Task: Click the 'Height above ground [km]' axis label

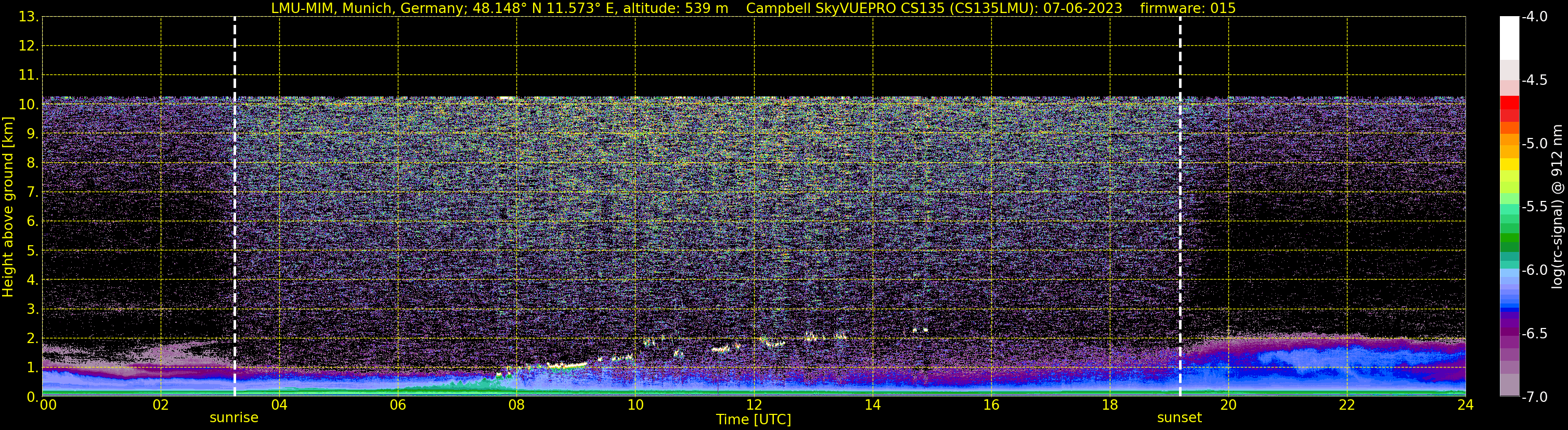Action: coord(8,207)
